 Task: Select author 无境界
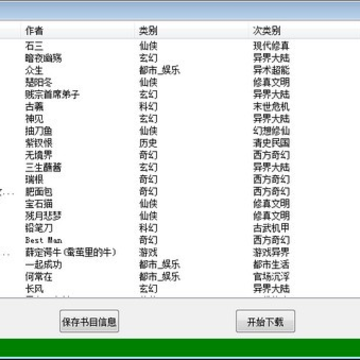(x=39, y=155)
